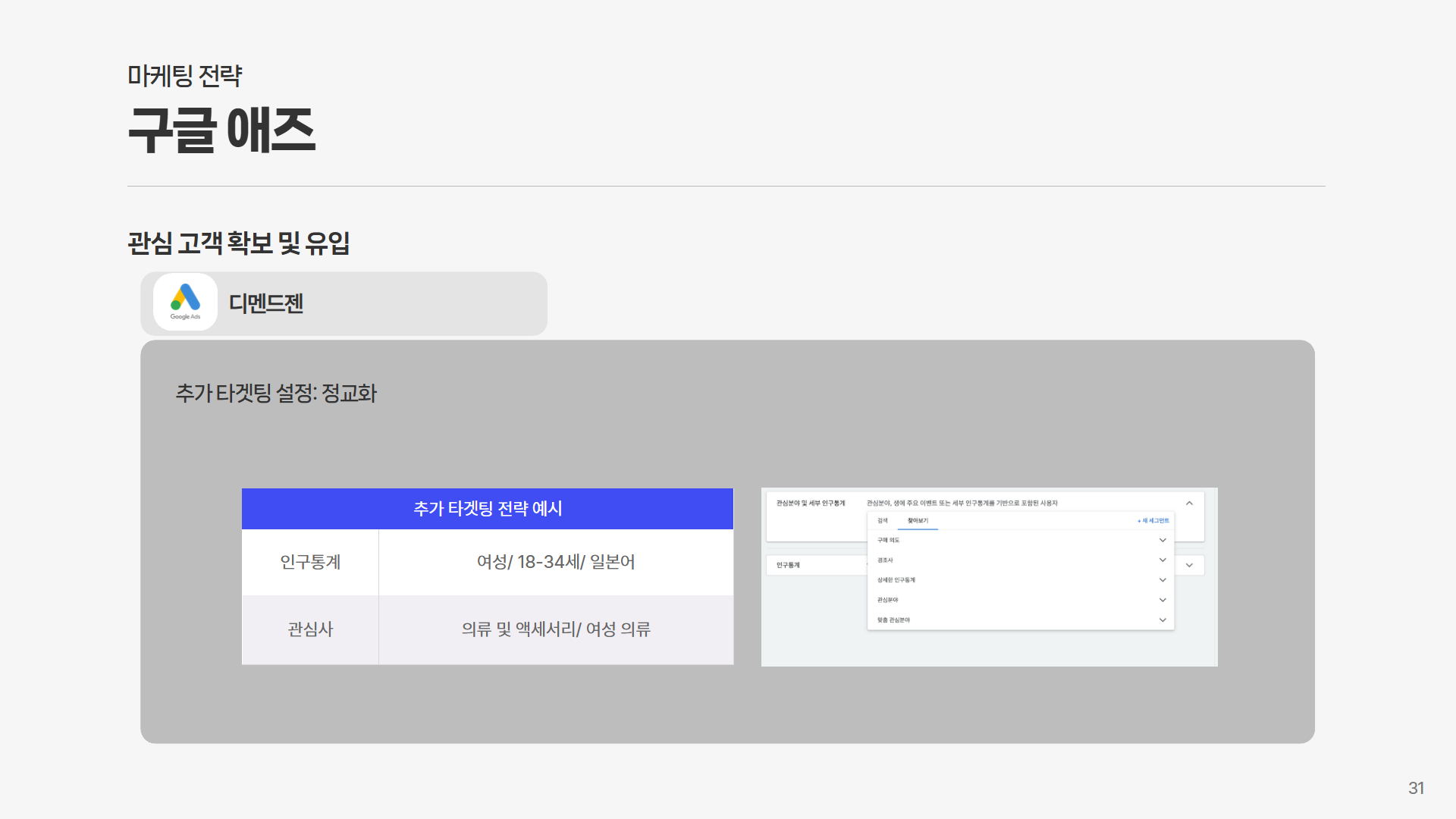Expand the 인구통계 panel chevron
This screenshot has height=819, width=1456.
pos(1189,566)
